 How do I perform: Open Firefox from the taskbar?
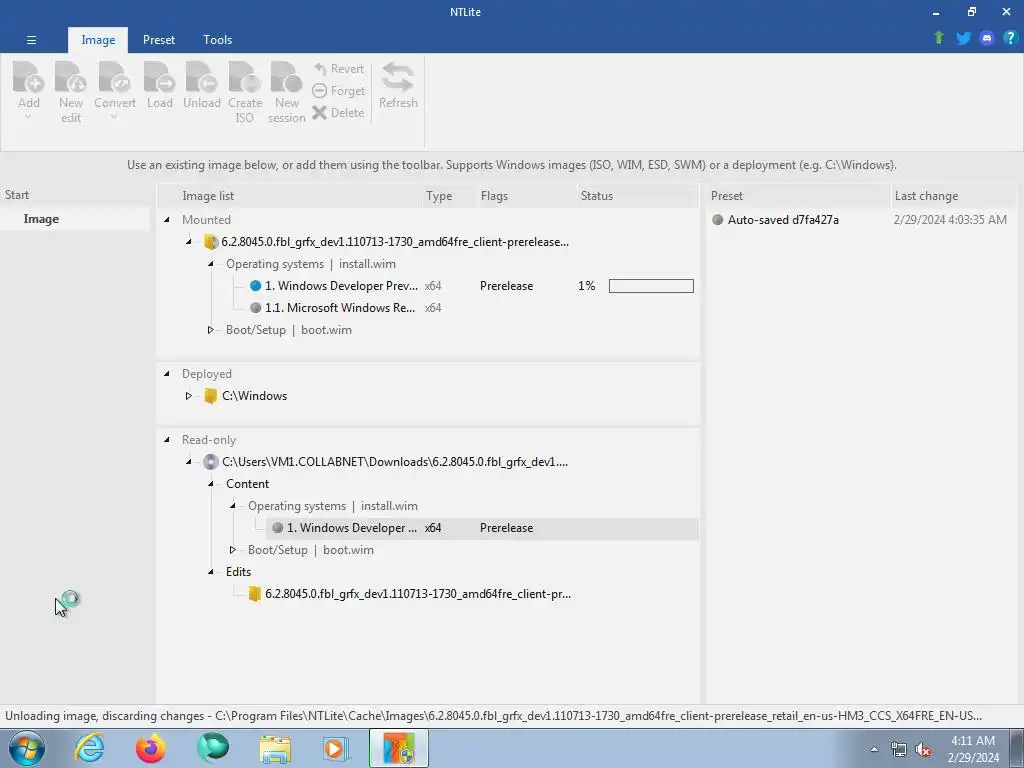(x=151, y=748)
